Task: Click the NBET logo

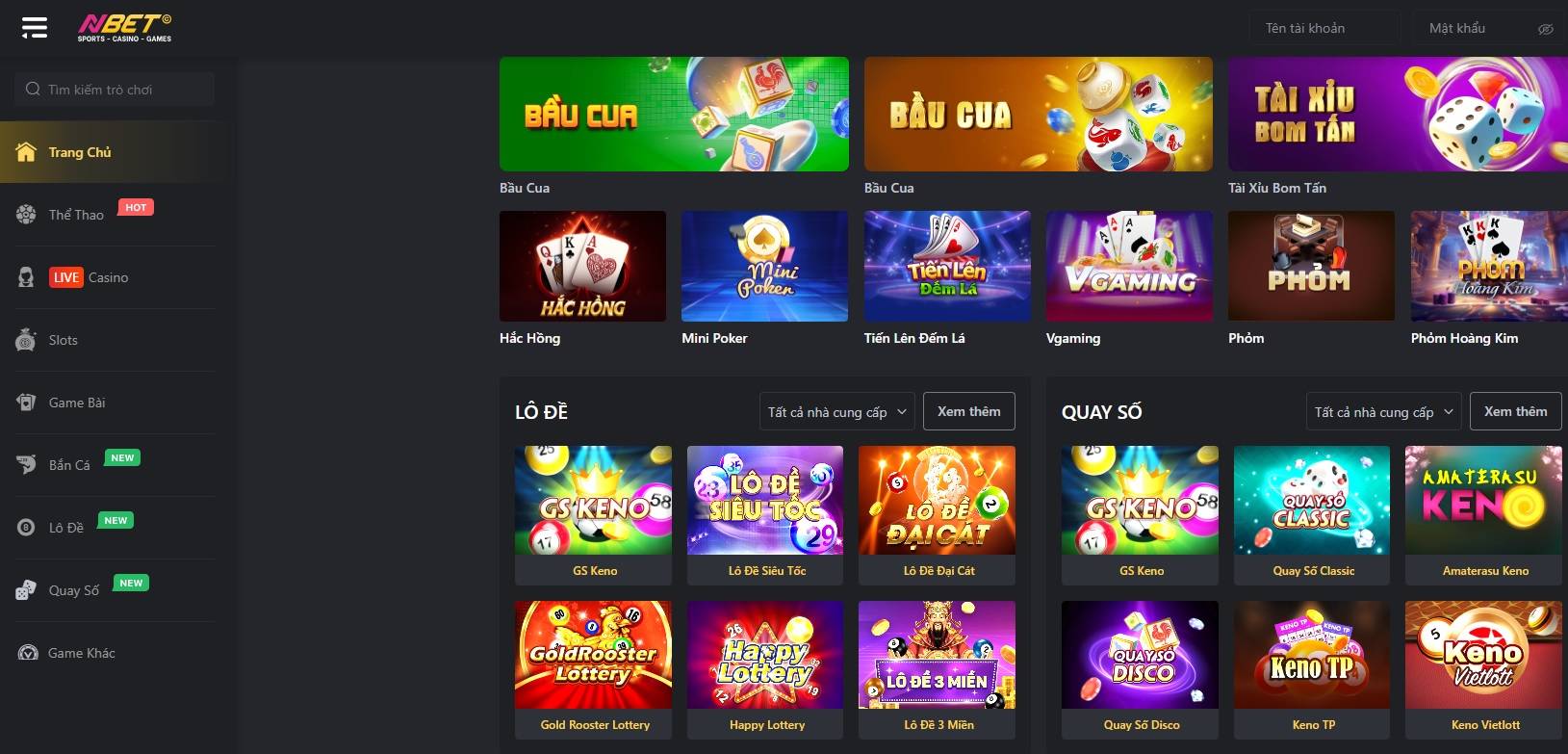Action: [125, 28]
